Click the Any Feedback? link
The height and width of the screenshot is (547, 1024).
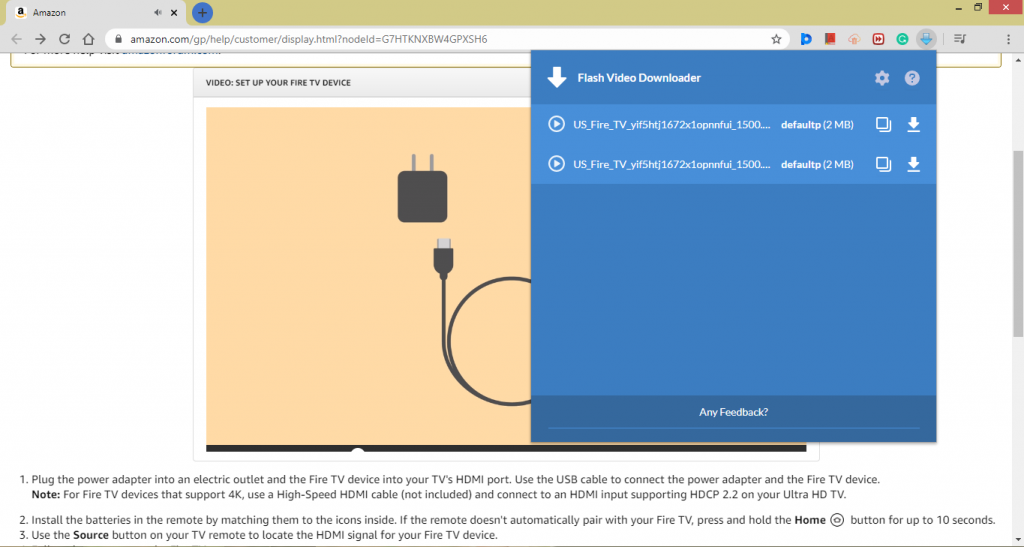(x=733, y=412)
